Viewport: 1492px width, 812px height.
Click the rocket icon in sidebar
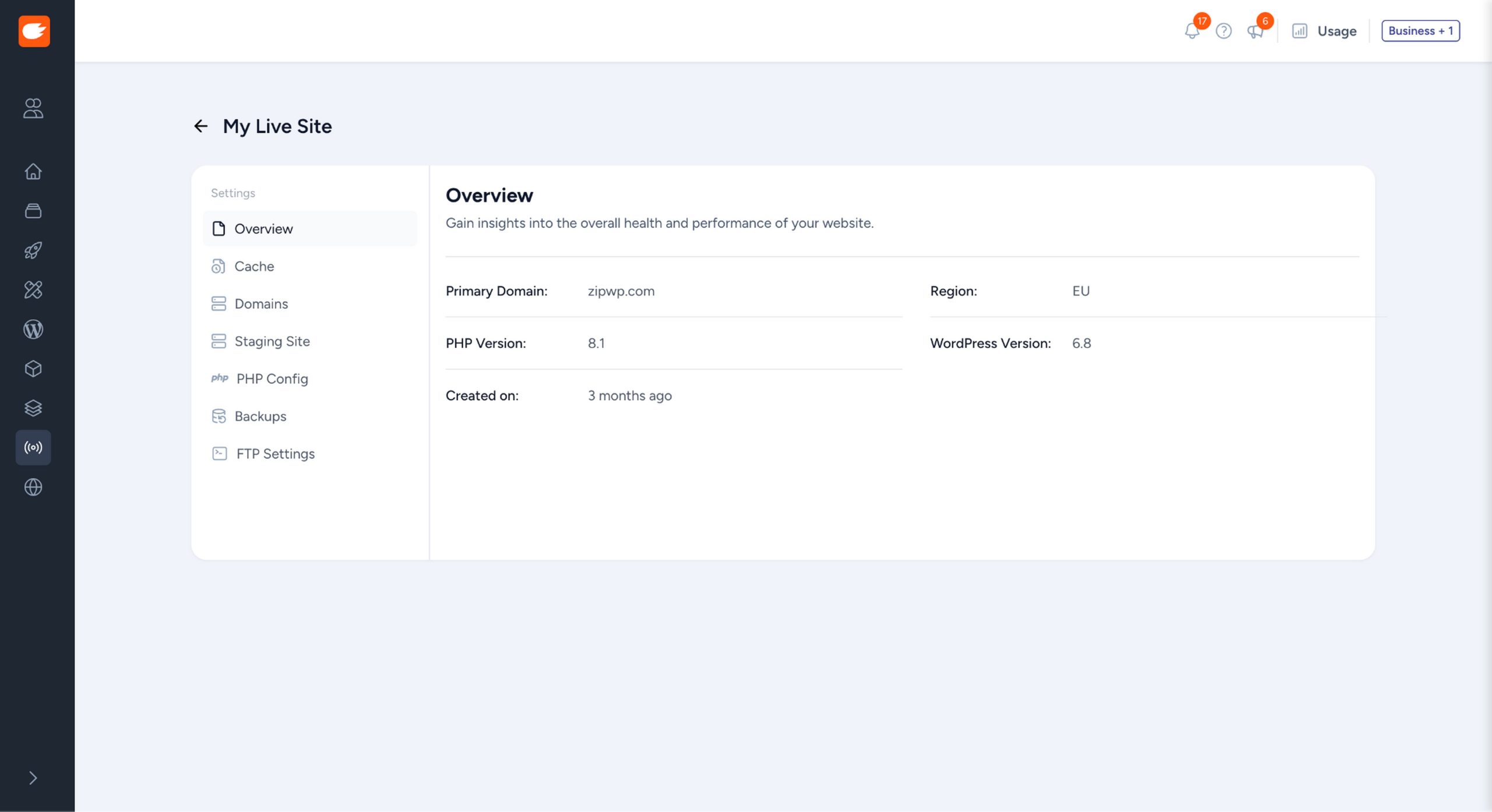33,250
